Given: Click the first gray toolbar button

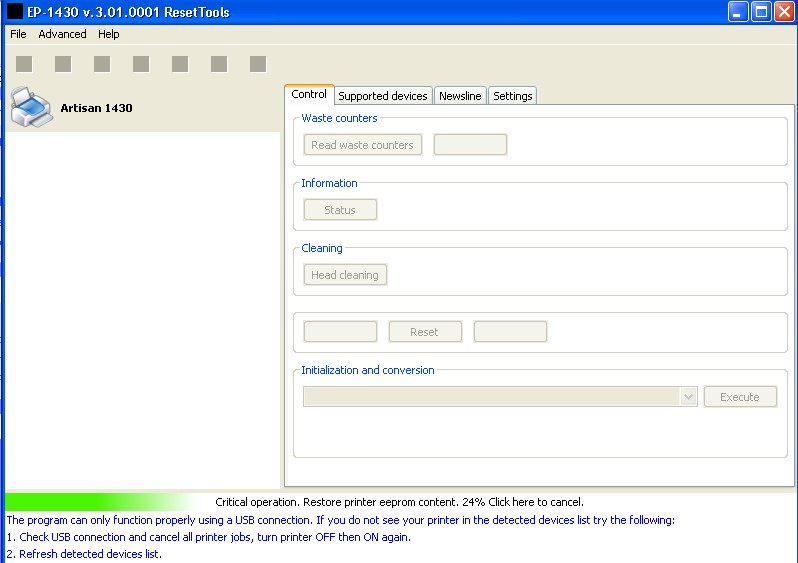Looking at the screenshot, I should pyautogui.click(x=24, y=64).
